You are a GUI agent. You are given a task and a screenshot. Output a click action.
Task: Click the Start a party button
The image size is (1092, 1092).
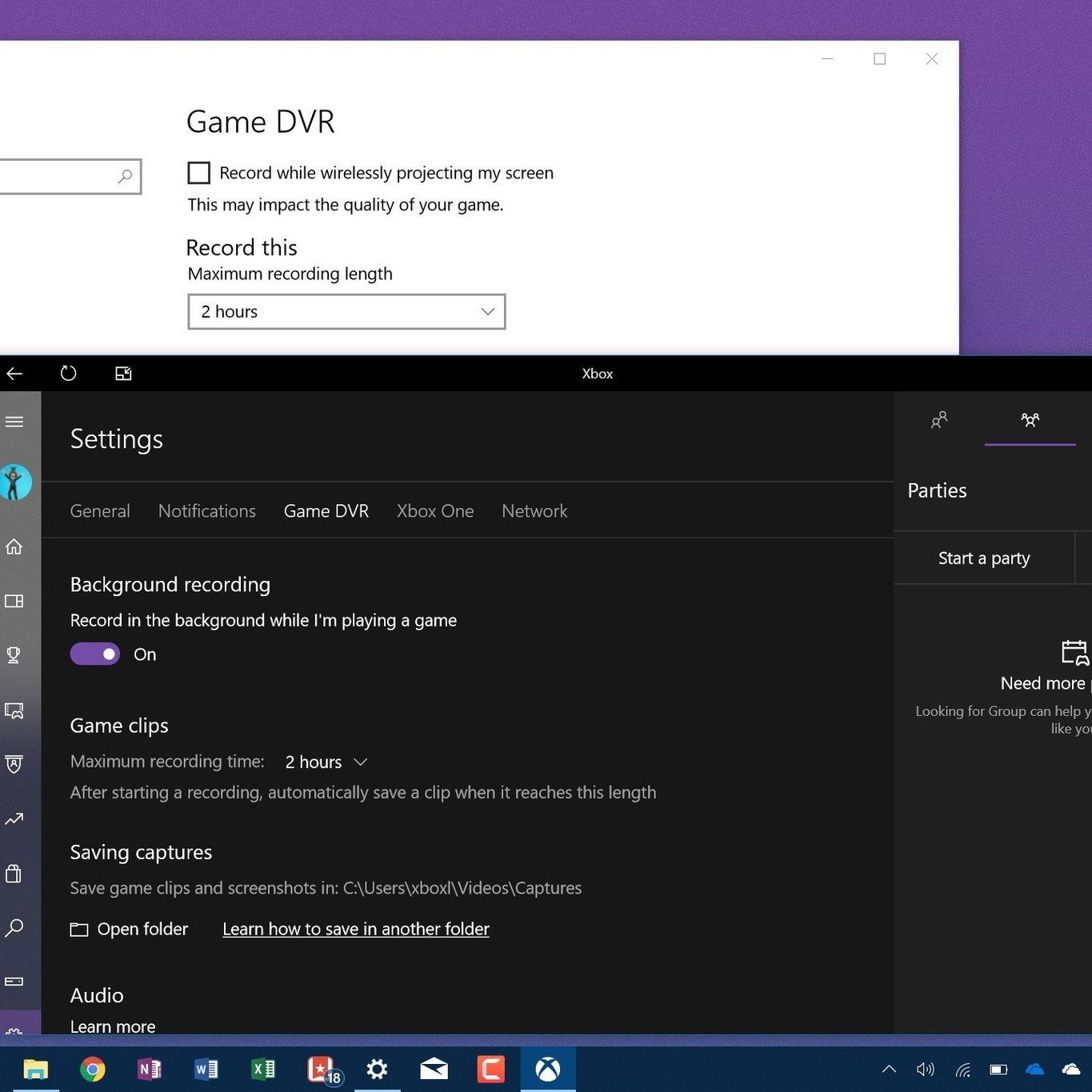(984, 558)
